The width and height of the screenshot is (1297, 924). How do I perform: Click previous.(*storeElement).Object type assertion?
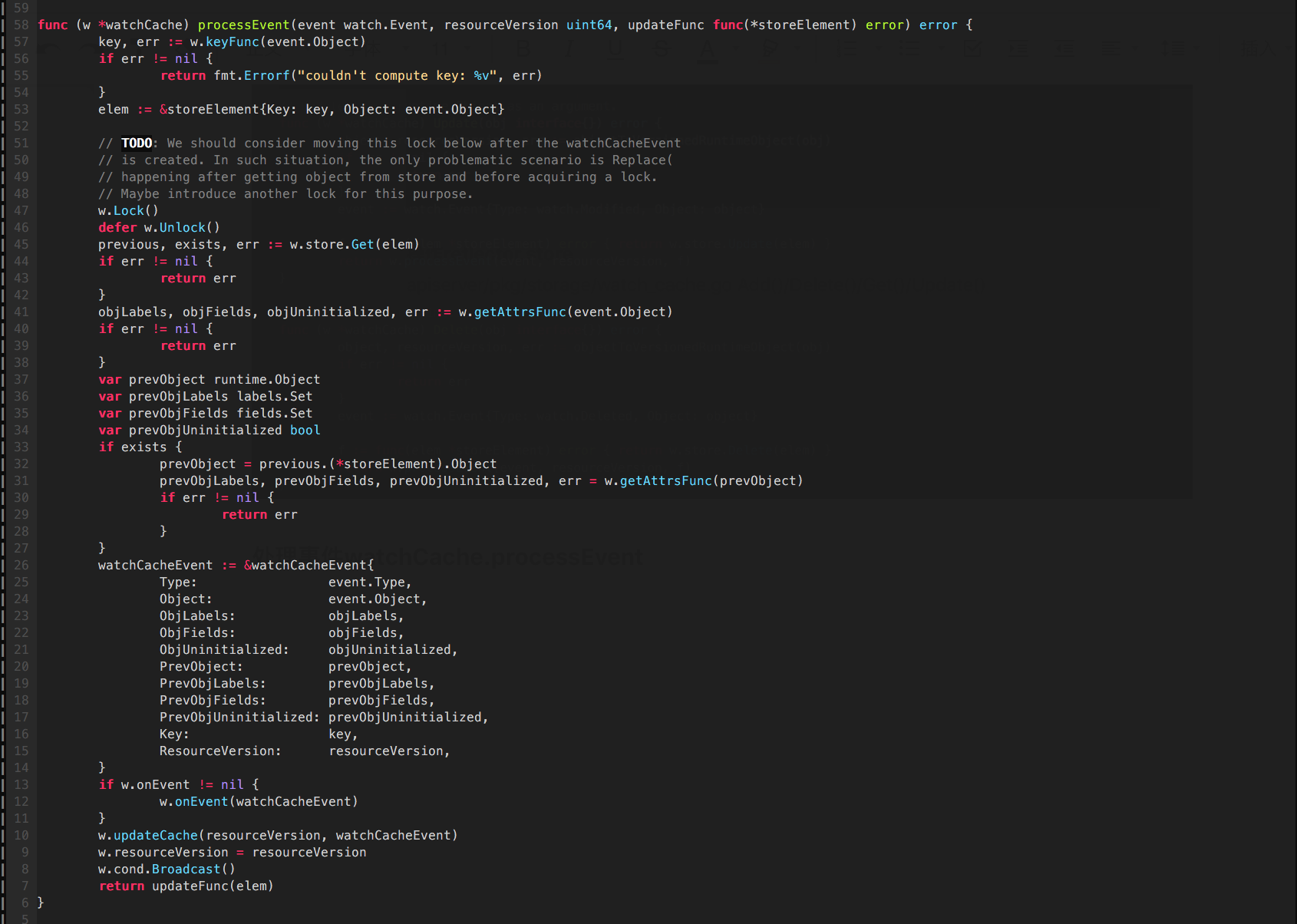pyautogui.click(x=378, y=464)
